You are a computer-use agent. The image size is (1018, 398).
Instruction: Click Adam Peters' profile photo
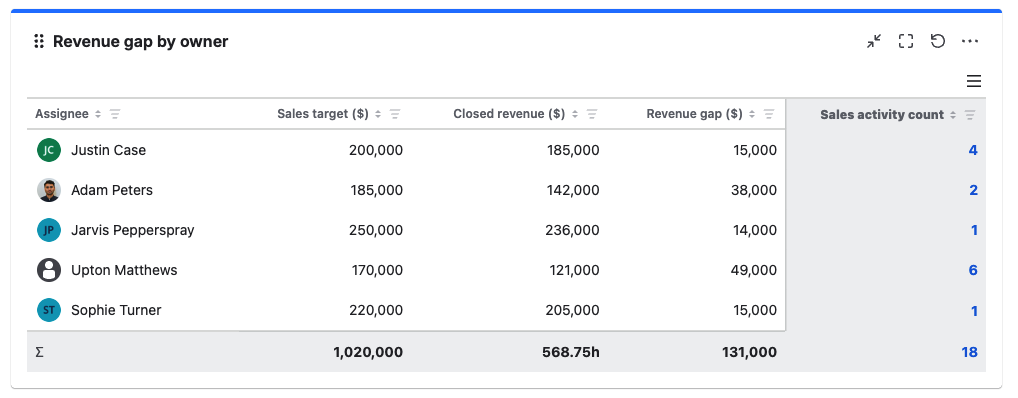coord(49,190)
